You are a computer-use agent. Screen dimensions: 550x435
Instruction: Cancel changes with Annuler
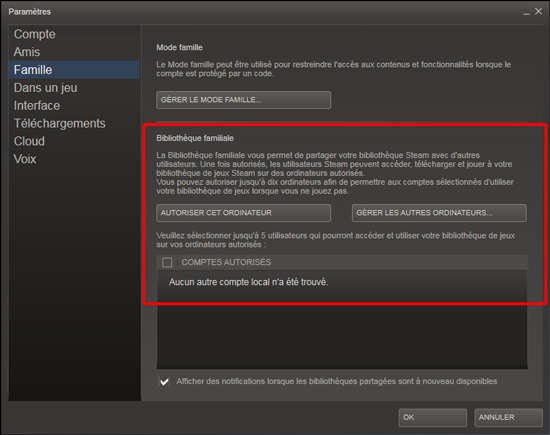coord(508,417)
